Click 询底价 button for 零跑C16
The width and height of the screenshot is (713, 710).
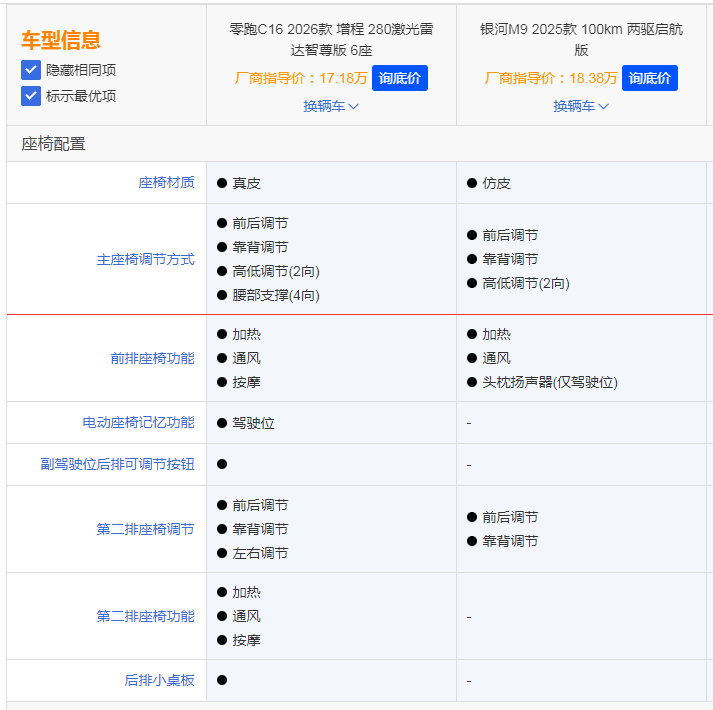tap(399, 78)
